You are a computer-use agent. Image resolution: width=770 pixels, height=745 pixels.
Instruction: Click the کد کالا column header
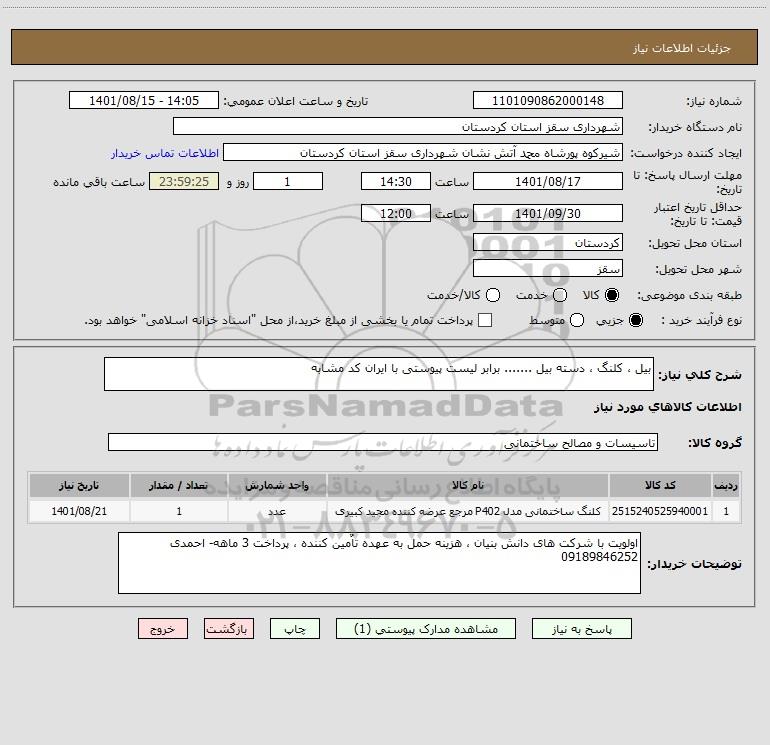[660, 485]
